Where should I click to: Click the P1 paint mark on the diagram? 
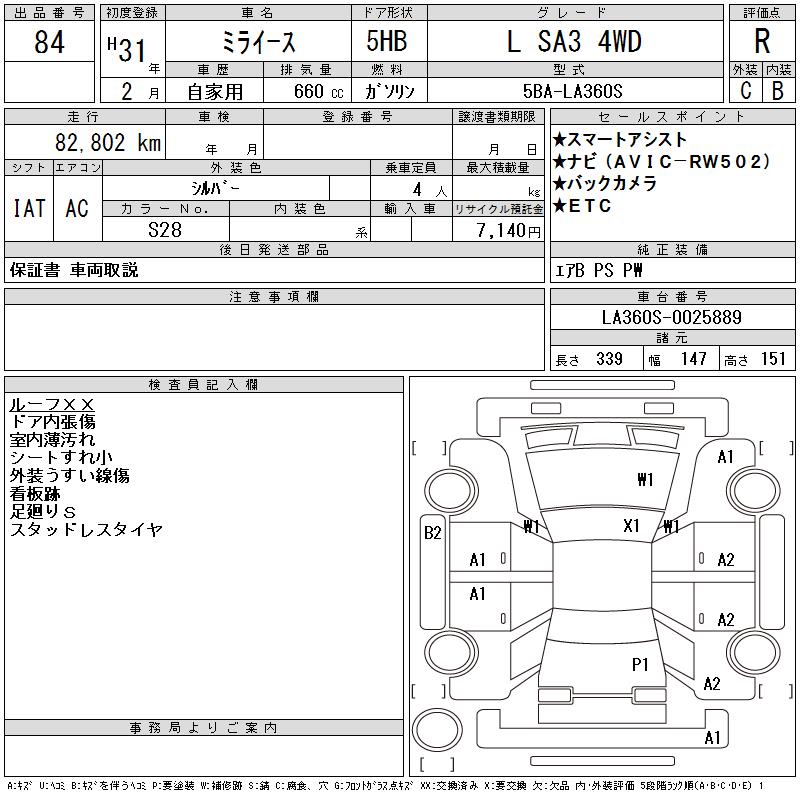tap(640, 664)
